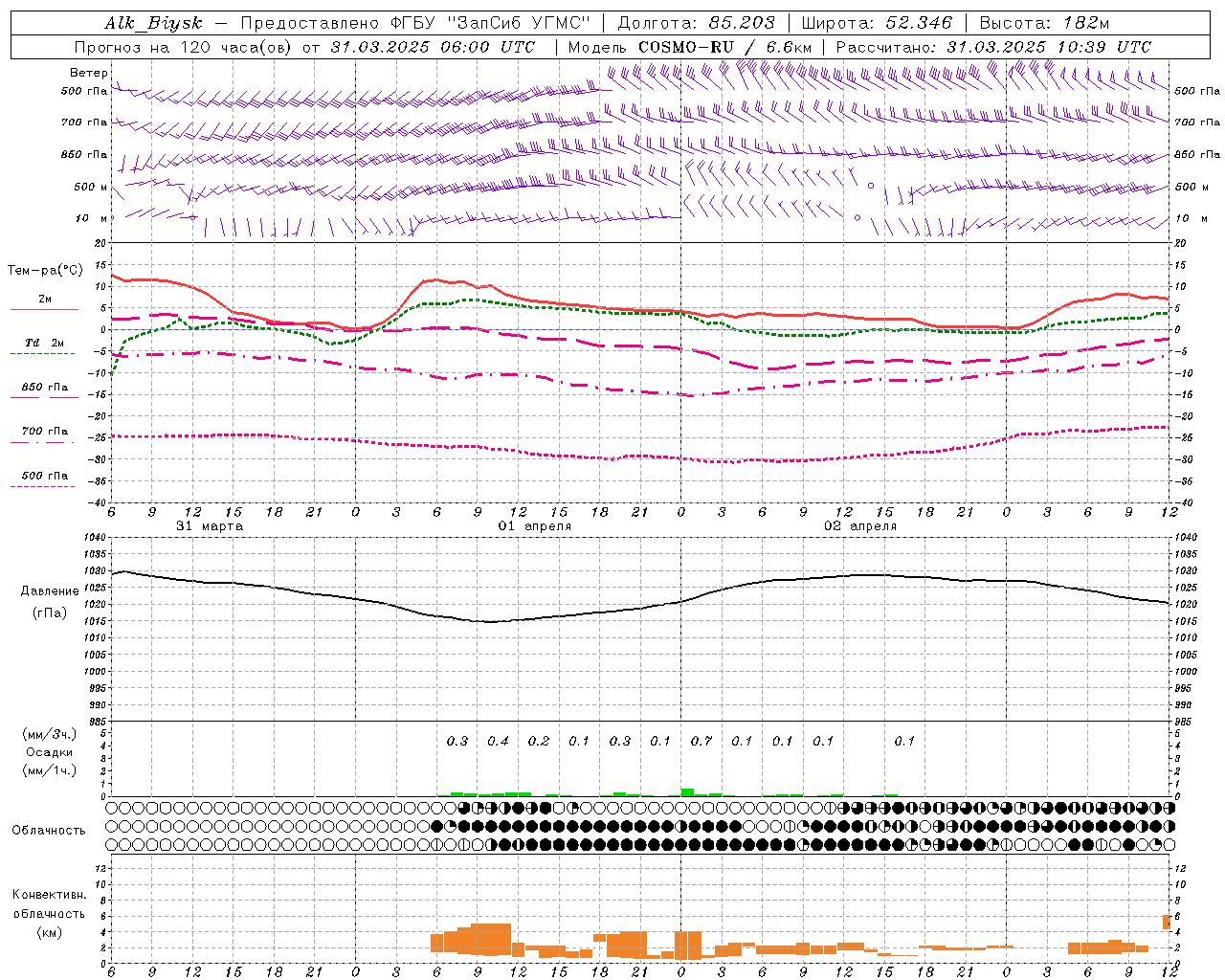Click the 'Тем-ра(°C)' temperature label
This screenshot has height=980, width=1225.
pos(45,271)
